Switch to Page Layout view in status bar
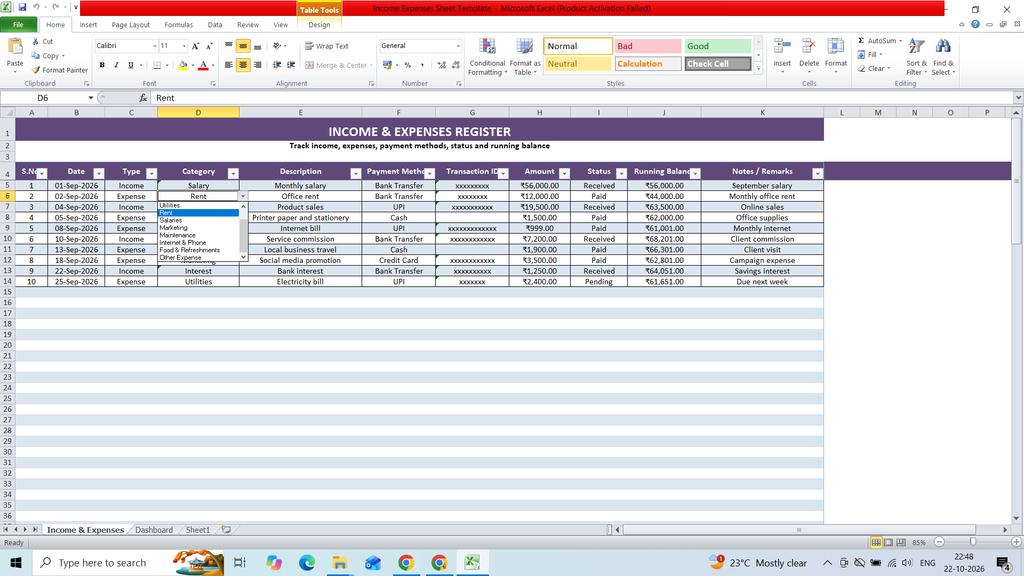Viewport: 1024px width, 576px height. coord(888,543)
